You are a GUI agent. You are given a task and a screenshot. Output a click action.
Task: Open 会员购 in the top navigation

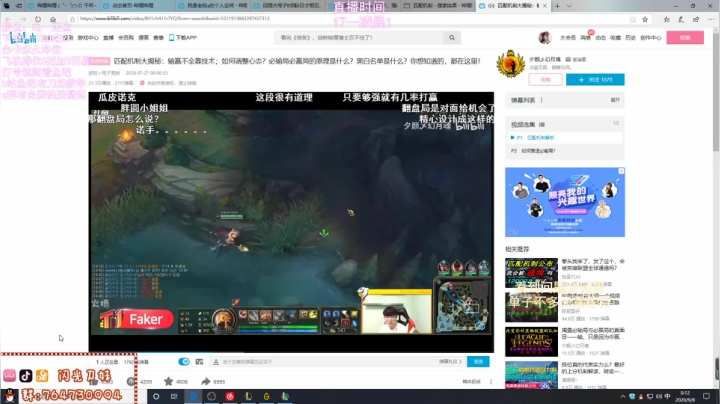pos(126,38)
